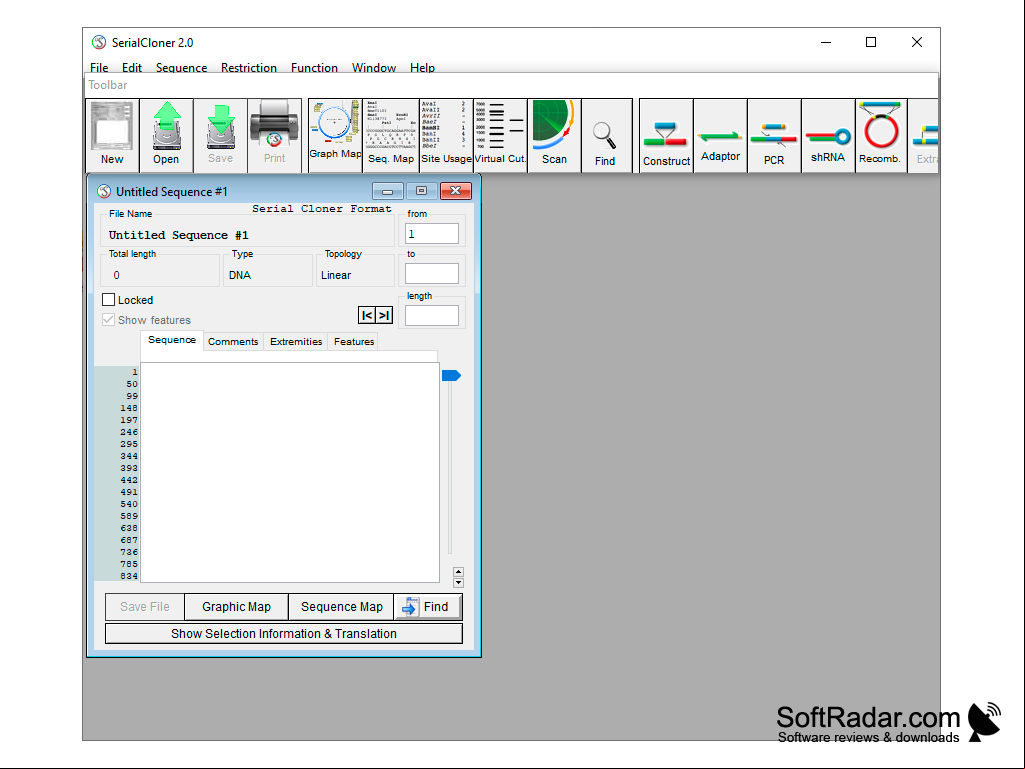Click the New sequence toolbar icon

click(x=112, y=135)
